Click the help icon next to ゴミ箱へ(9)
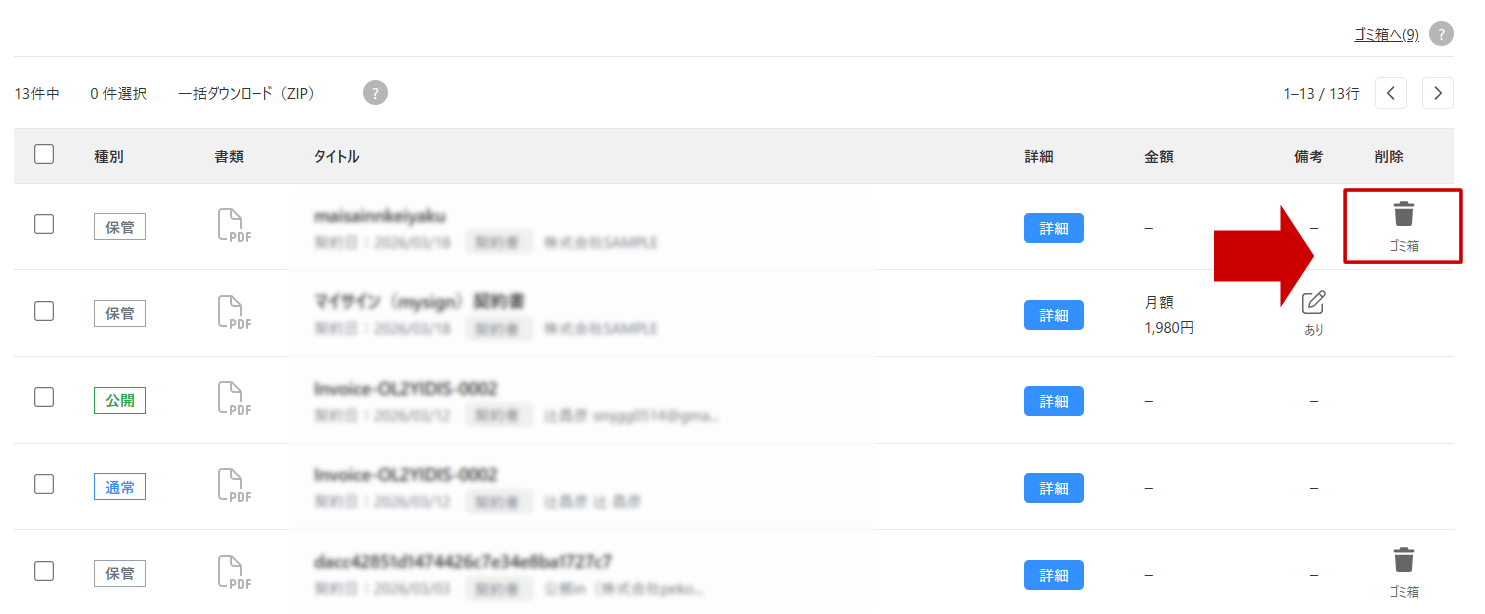1485x614 pixels. 1441,33
